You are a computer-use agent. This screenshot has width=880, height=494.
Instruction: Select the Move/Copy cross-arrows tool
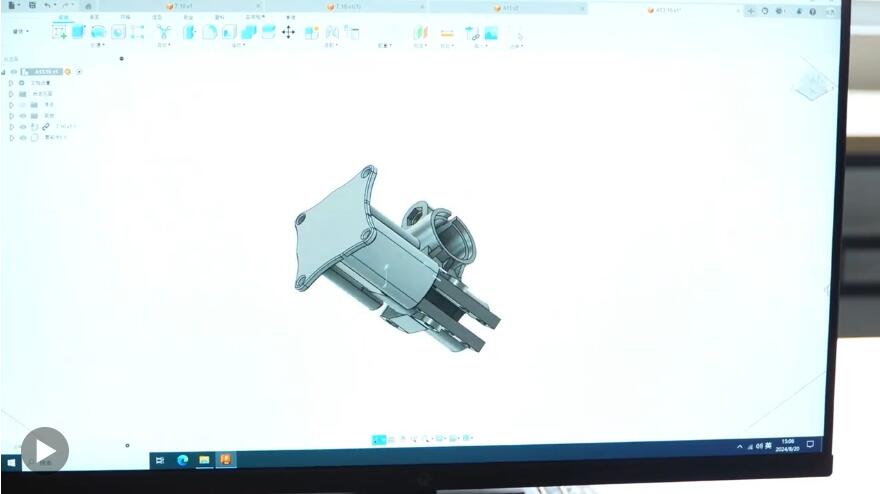point(288,32)
